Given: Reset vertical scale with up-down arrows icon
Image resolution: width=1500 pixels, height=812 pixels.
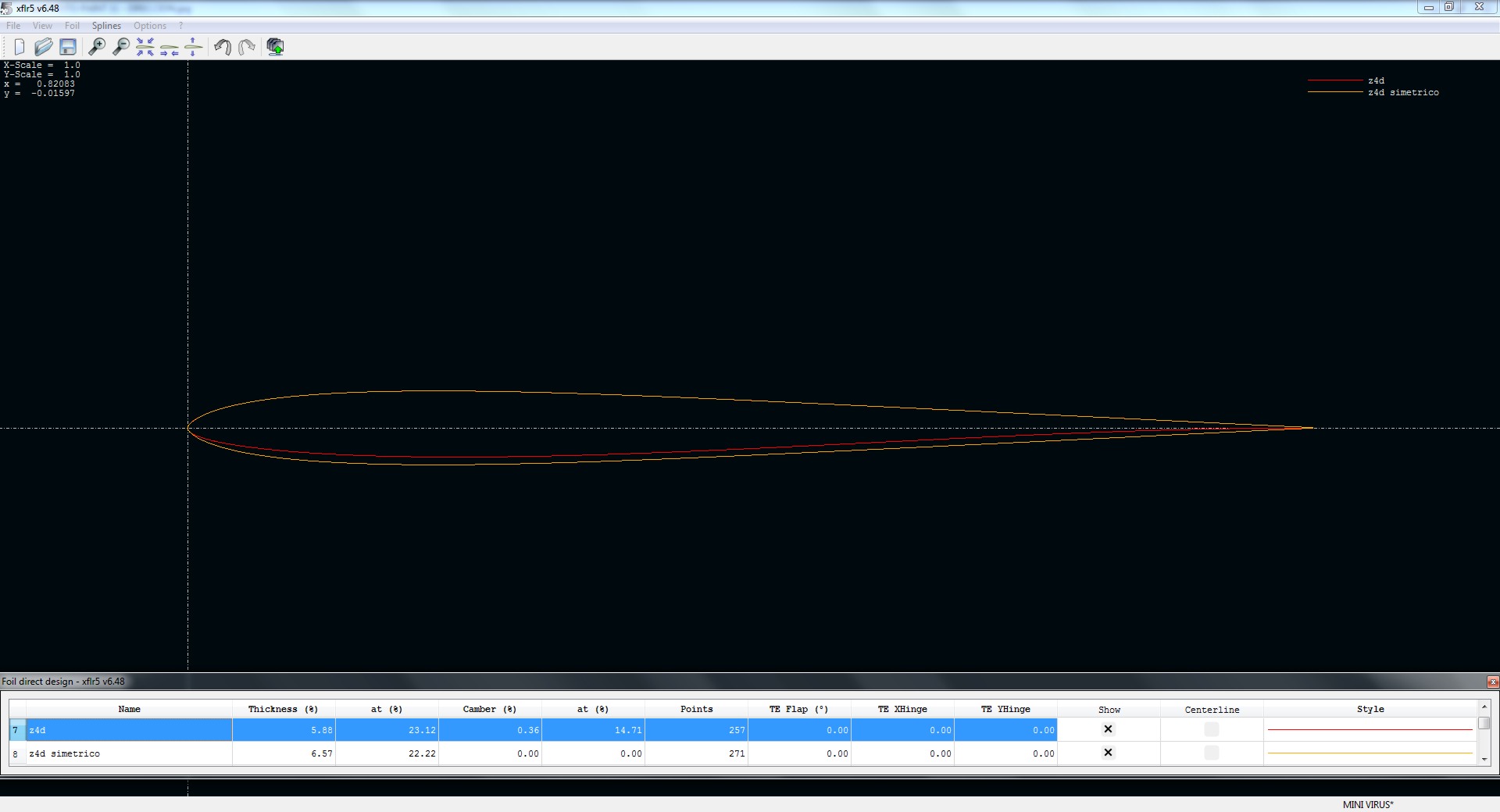Looking at the screenshot, I should coord(193,47).
